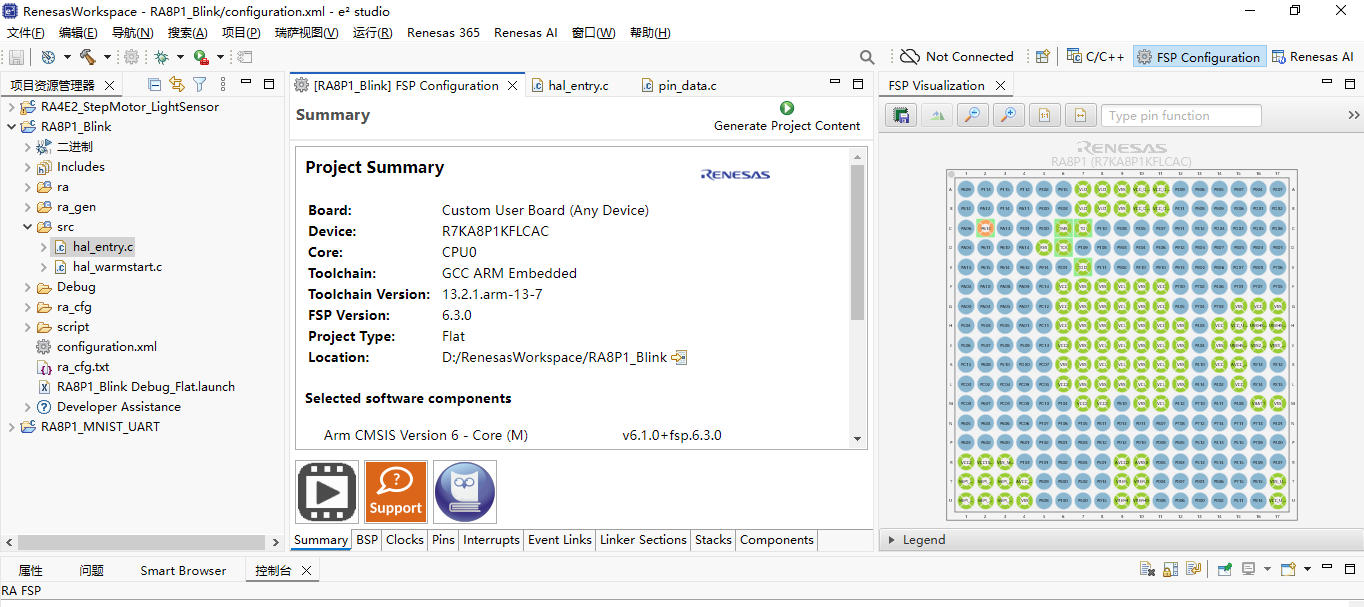Click the Display Selected Console monitor icon
This screenshot has width=1364, height=607.
(x=1248, y=569)
